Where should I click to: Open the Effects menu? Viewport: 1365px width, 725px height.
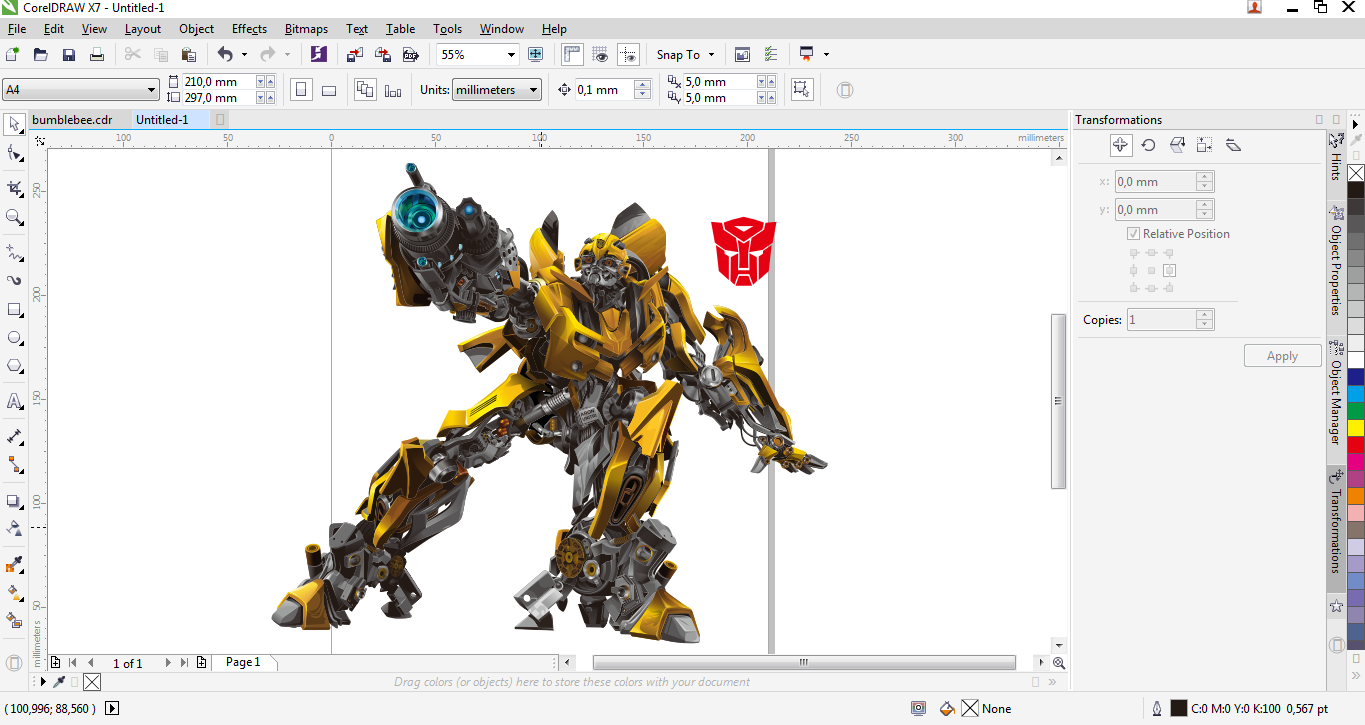(249, 29)
